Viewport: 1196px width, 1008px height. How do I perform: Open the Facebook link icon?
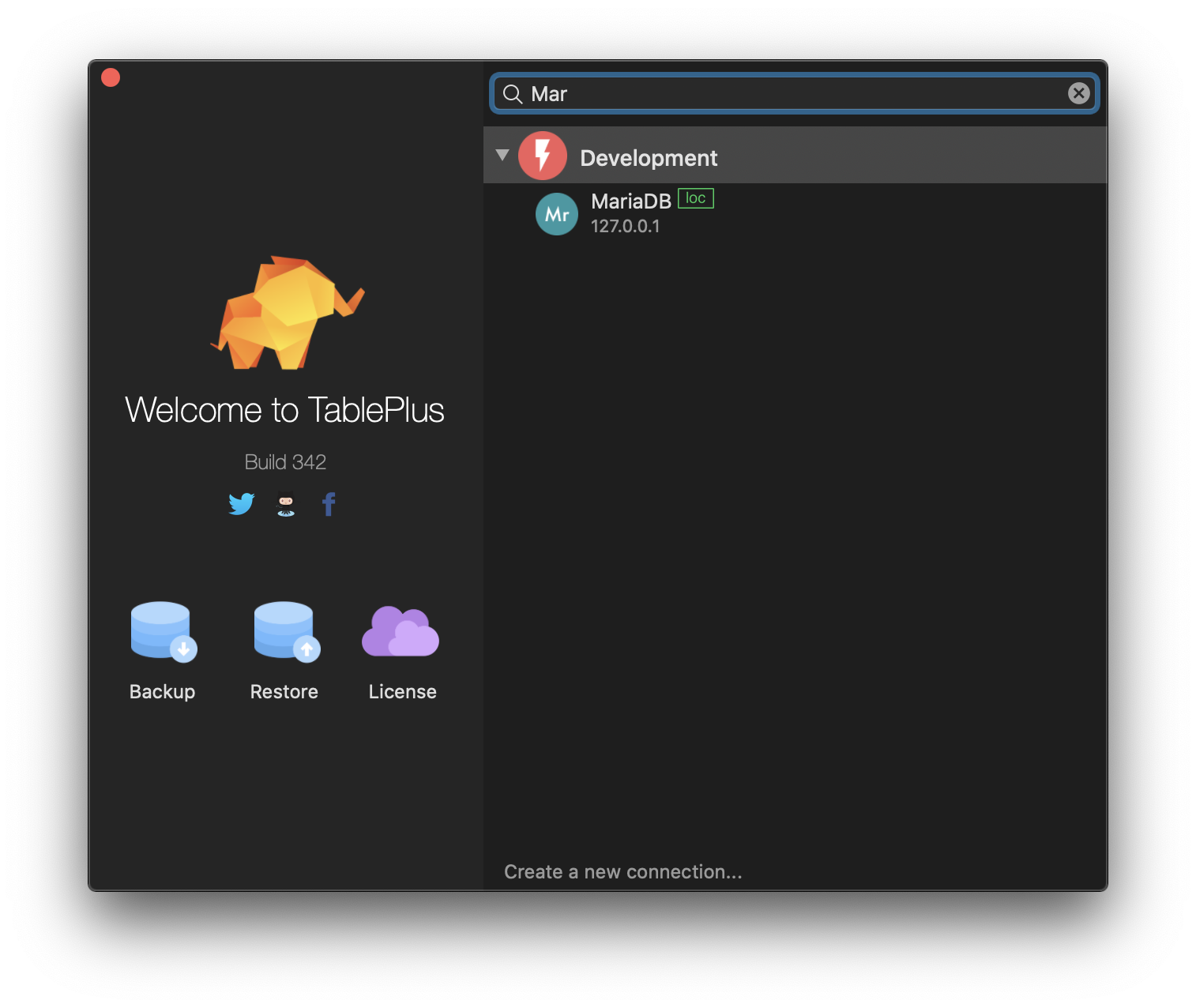point(329,504)
